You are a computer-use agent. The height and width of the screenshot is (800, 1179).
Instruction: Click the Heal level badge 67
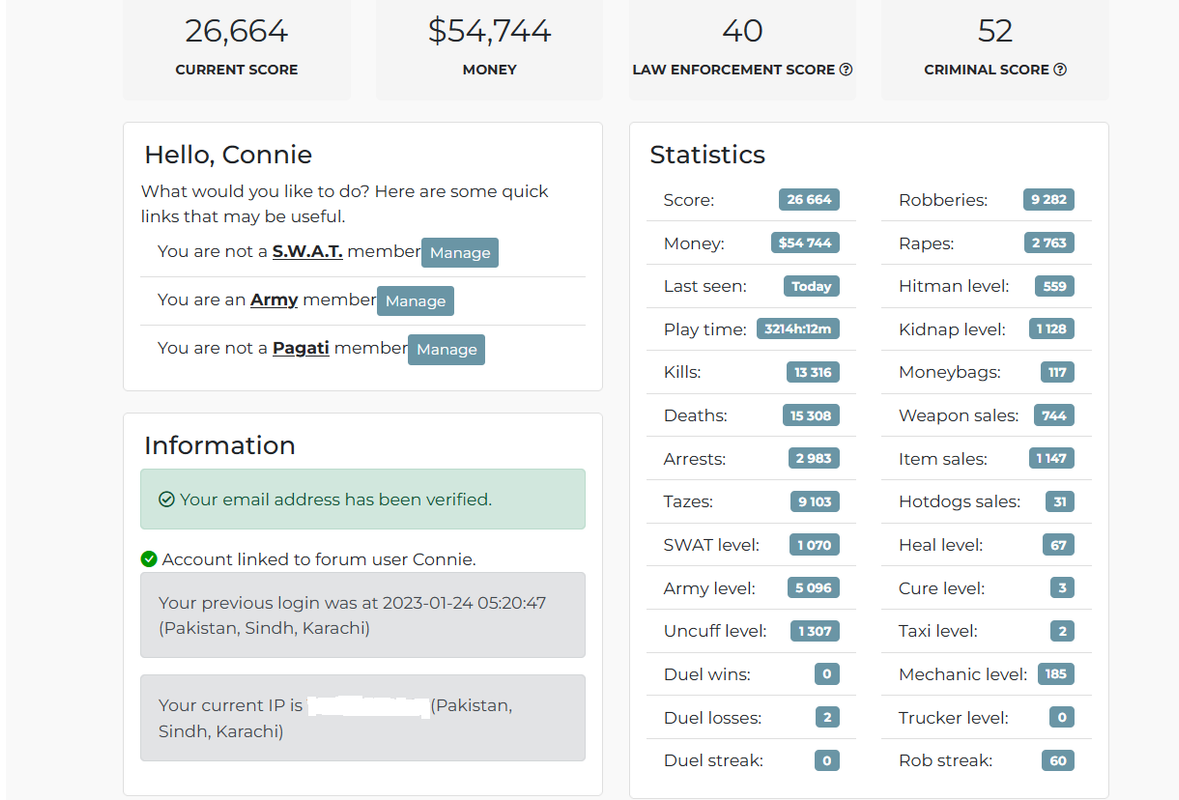click(x=1059, y=544)
